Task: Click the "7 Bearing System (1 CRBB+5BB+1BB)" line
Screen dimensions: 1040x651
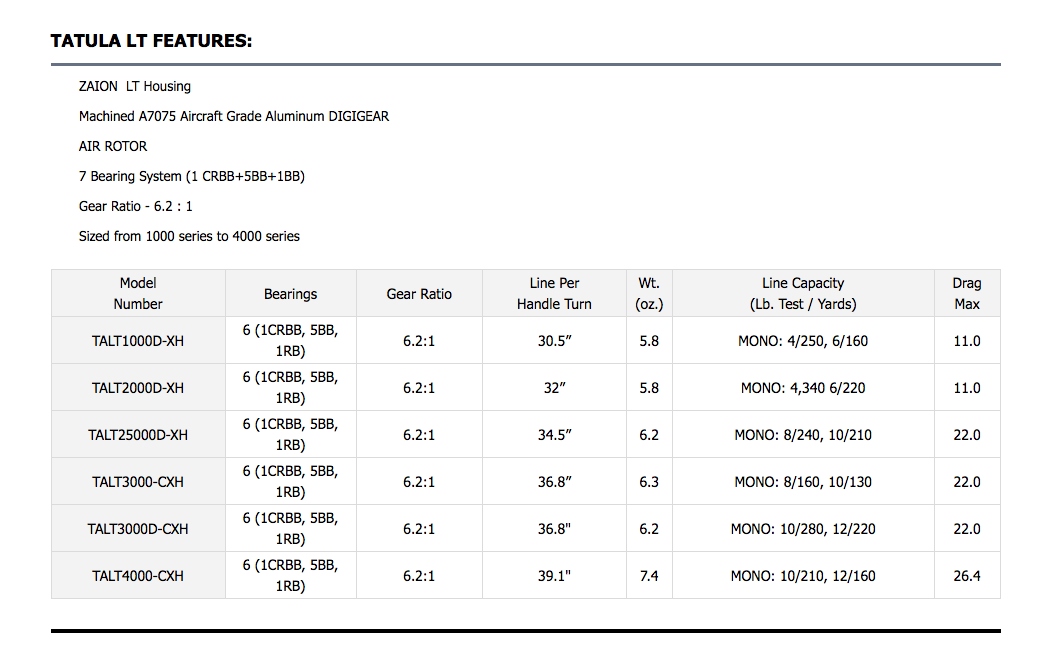Action: tap(192, 176)
